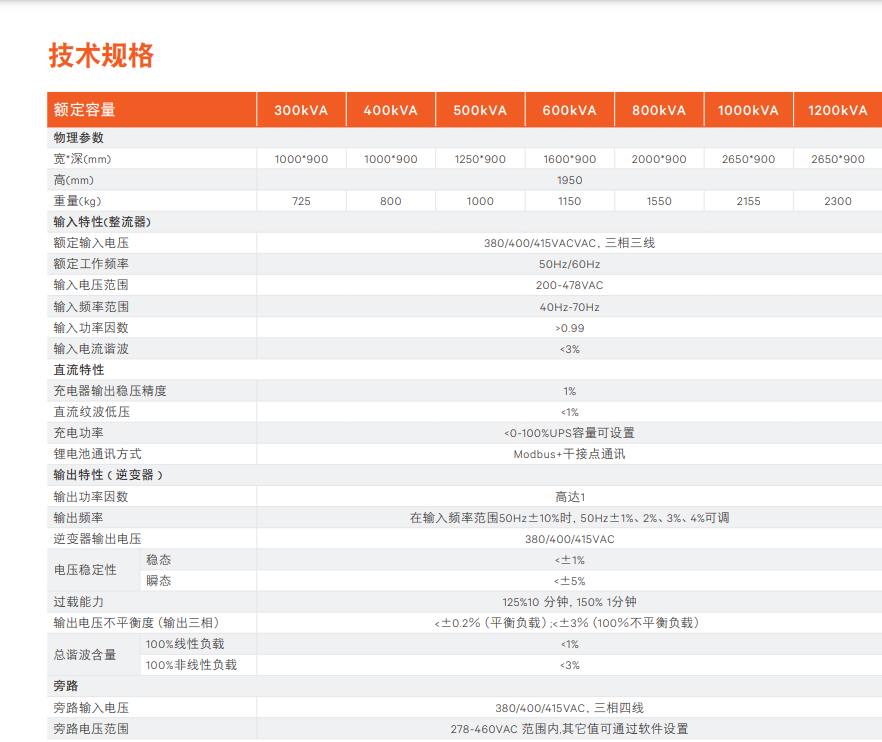Screen dimensions: 882x742
Task: Select the <±5% value
Action: click(x=569, y=581)
